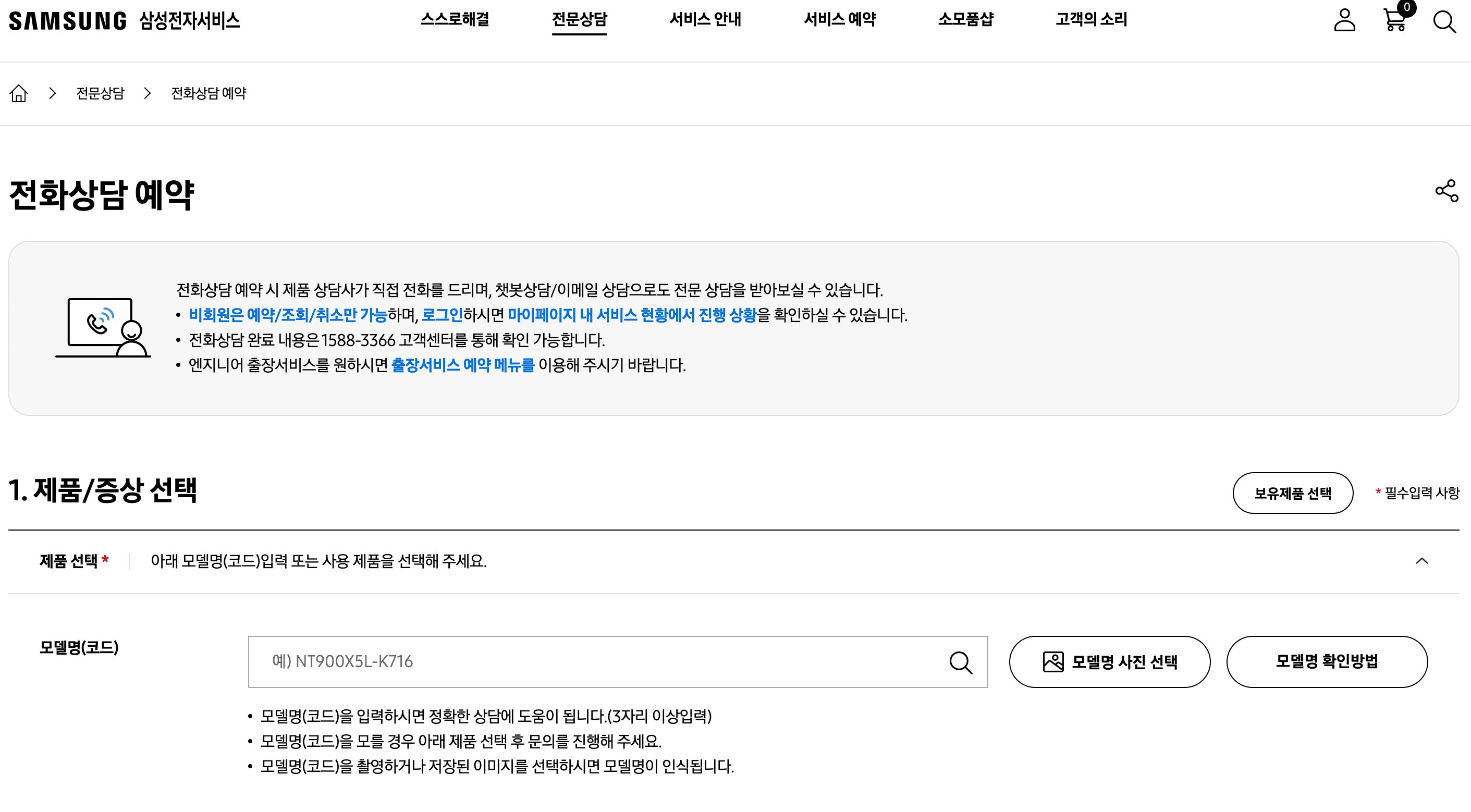Open the 소모품샵 menu

pyautogui.click(x=965, y=19)
